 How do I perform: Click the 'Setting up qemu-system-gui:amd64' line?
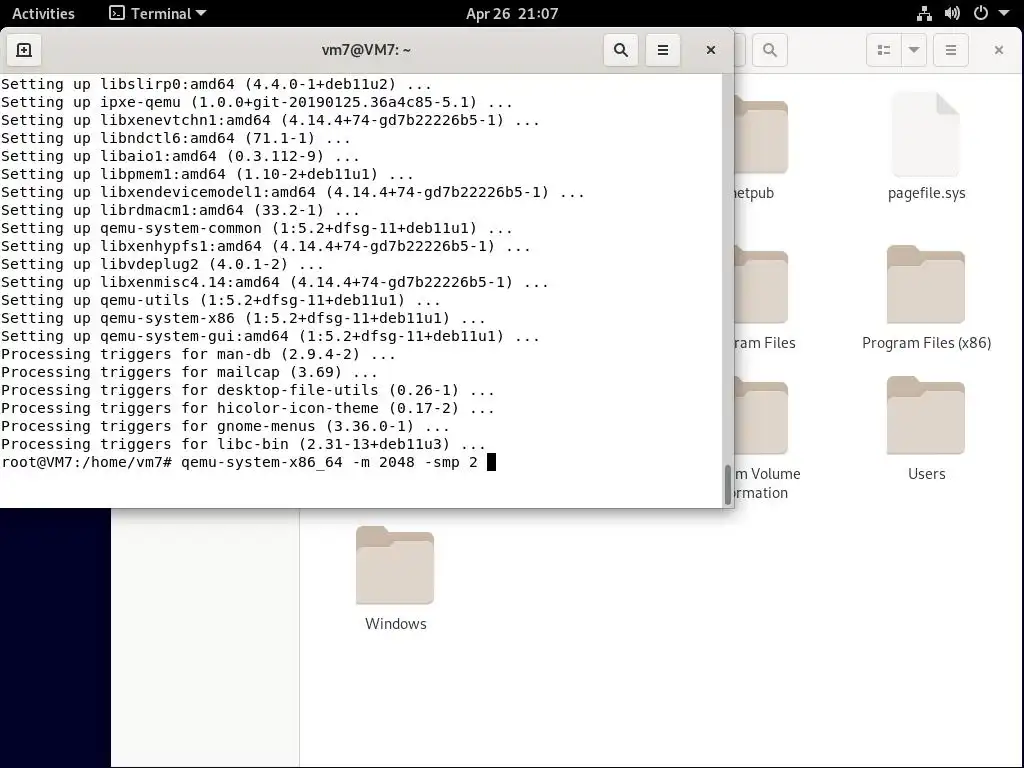coord(270,336)
